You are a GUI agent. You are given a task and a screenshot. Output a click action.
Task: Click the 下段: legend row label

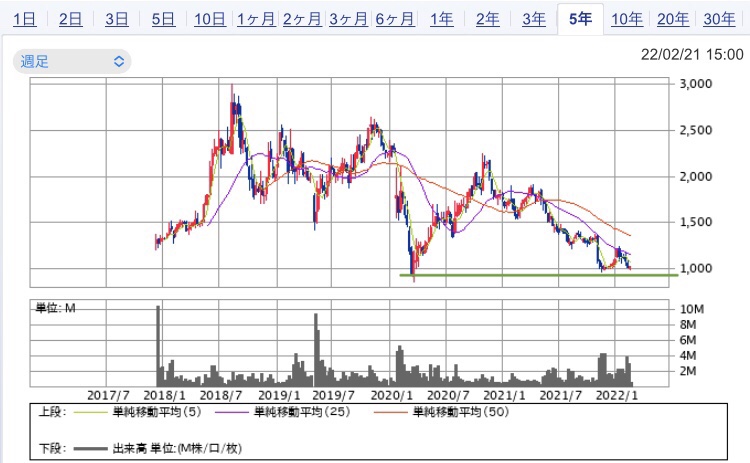(x=52, y=449)
